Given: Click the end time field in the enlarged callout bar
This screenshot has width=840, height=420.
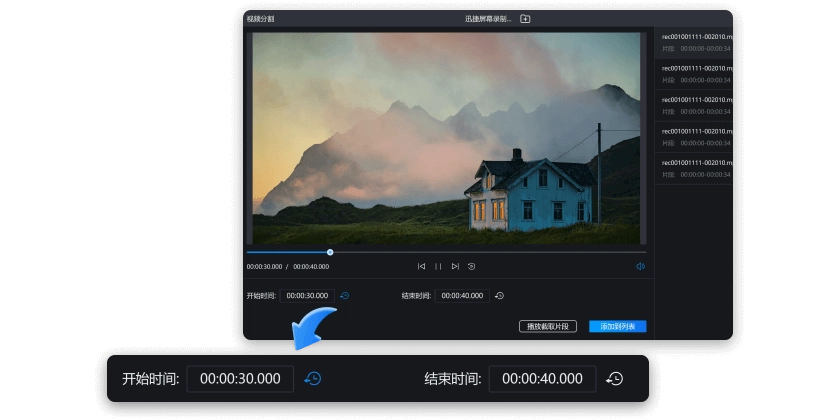Looking at the screenshot, I should 542,379.
